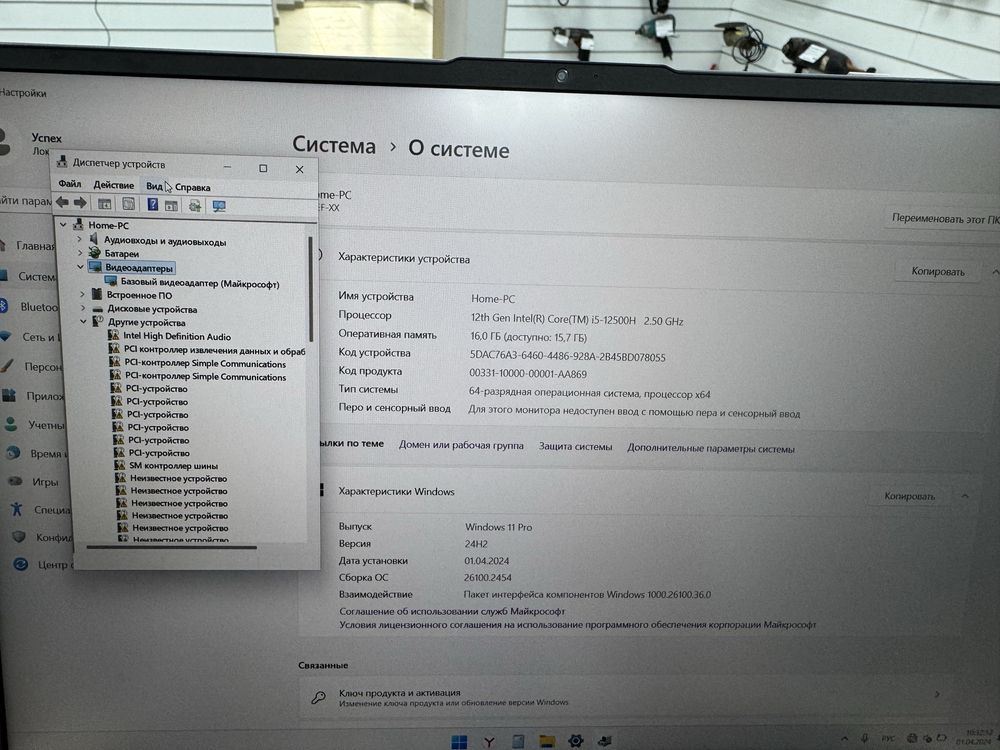Launch Yandex browser from the taskbar

489,741
